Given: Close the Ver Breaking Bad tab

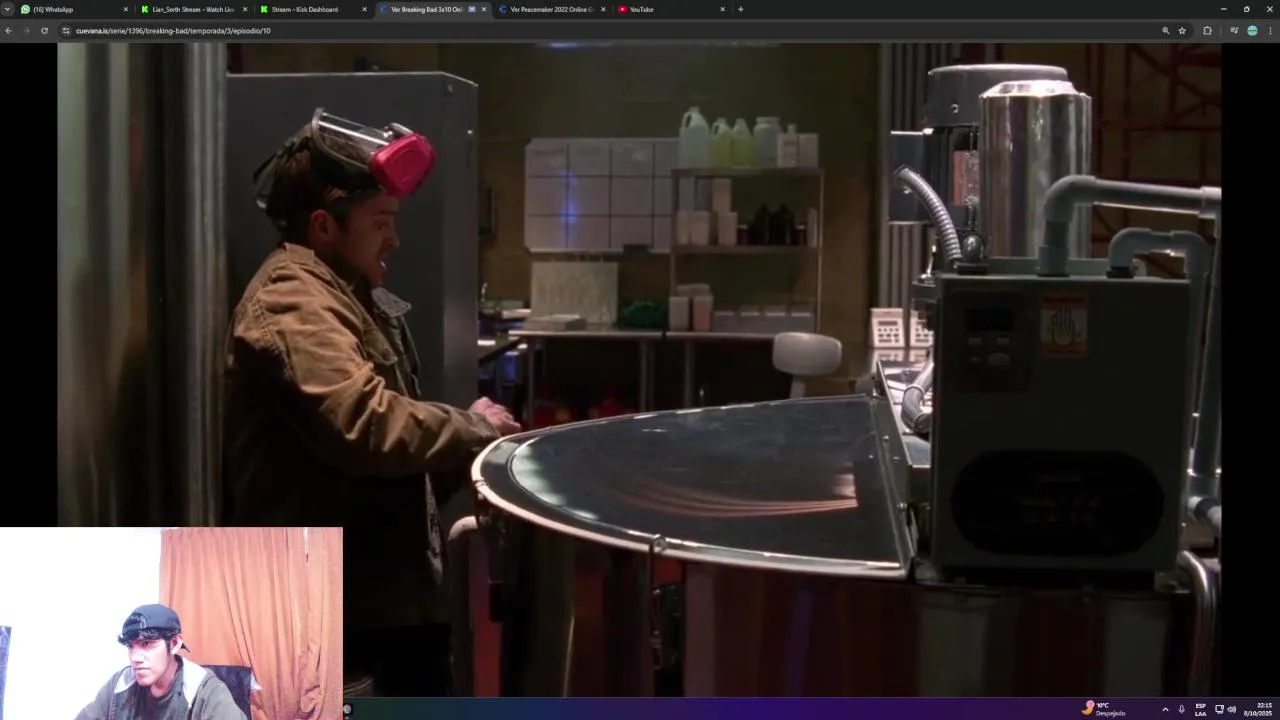Looking at the screenshot, I should (484, 9).
